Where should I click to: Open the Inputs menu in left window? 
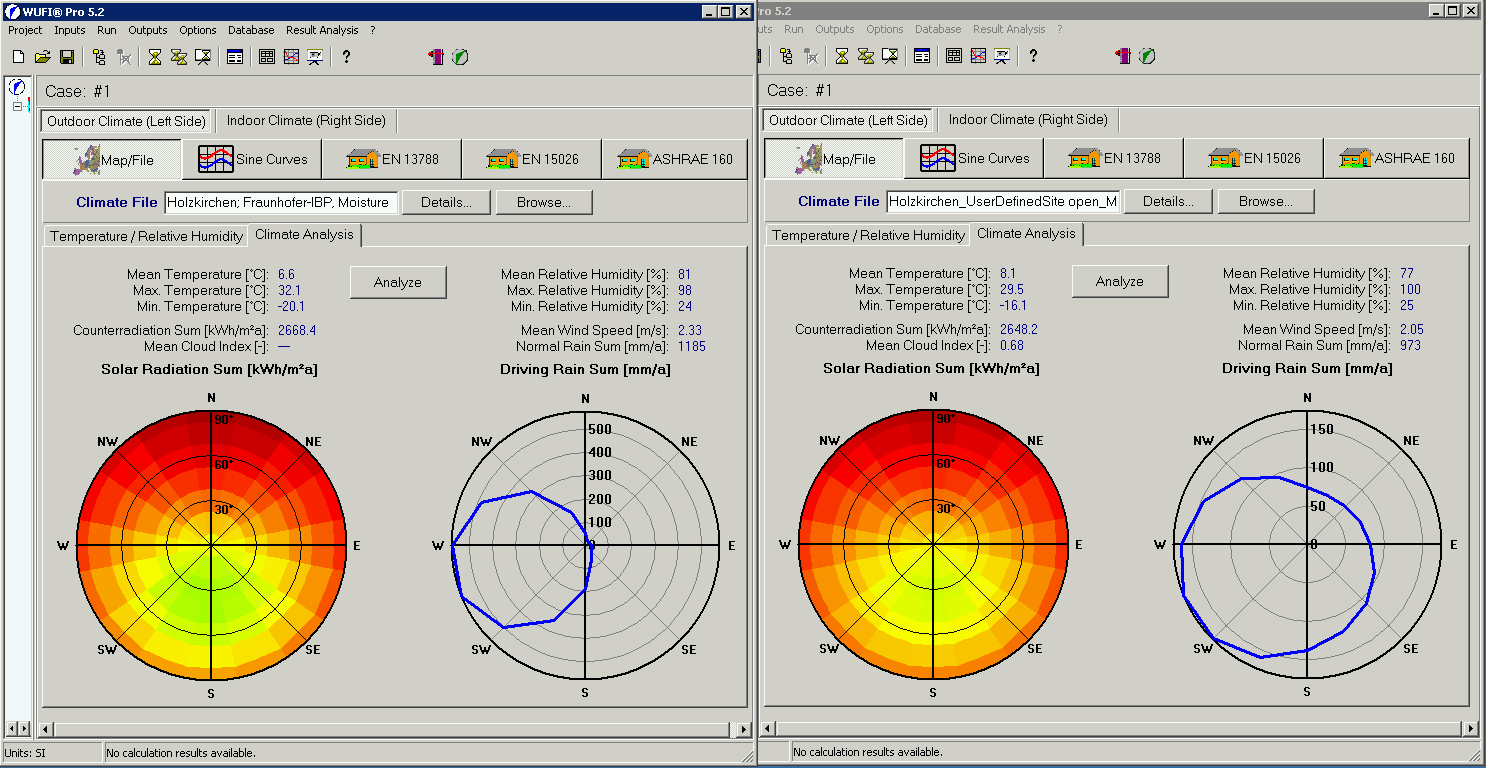[x=70, y=30]
